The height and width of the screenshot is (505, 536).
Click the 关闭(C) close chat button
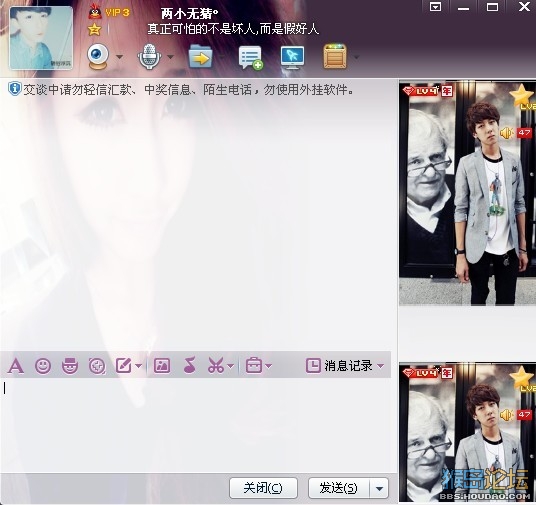(x=263, y=488)
